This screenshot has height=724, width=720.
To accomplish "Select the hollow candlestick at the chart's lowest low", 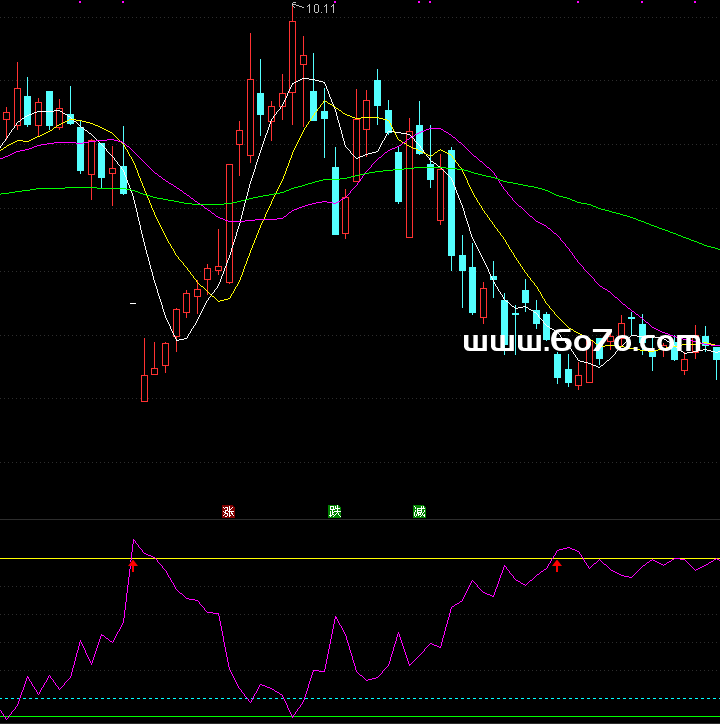I will 144,387.
